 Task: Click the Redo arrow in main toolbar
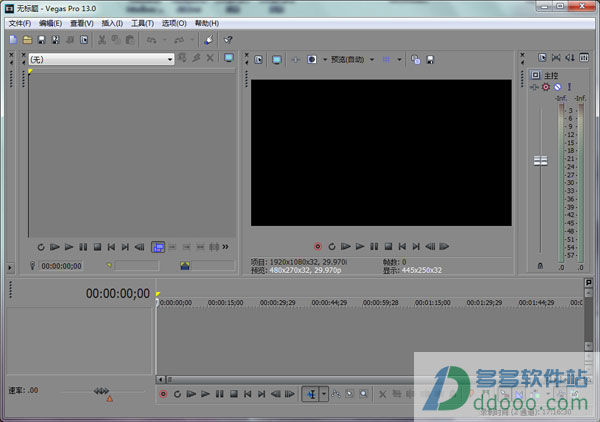point(179,40)
